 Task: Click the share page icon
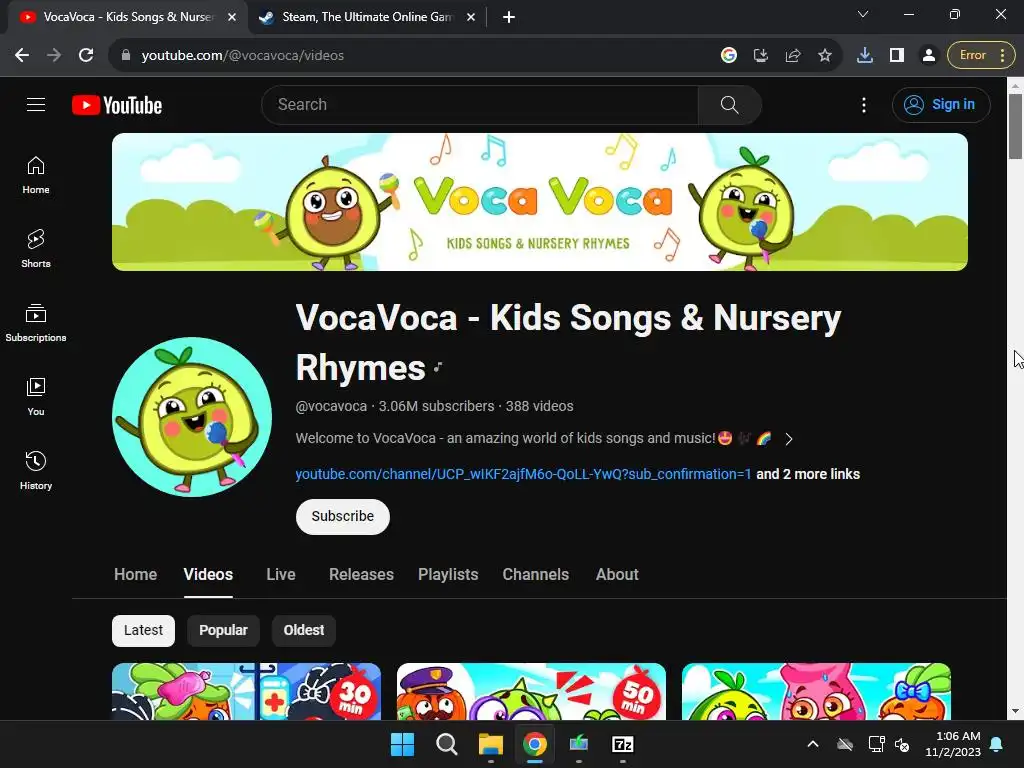793,56
